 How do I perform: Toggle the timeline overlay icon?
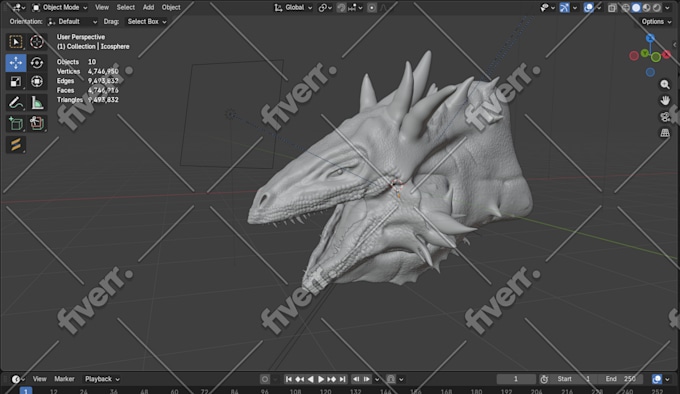coord(657,379)
